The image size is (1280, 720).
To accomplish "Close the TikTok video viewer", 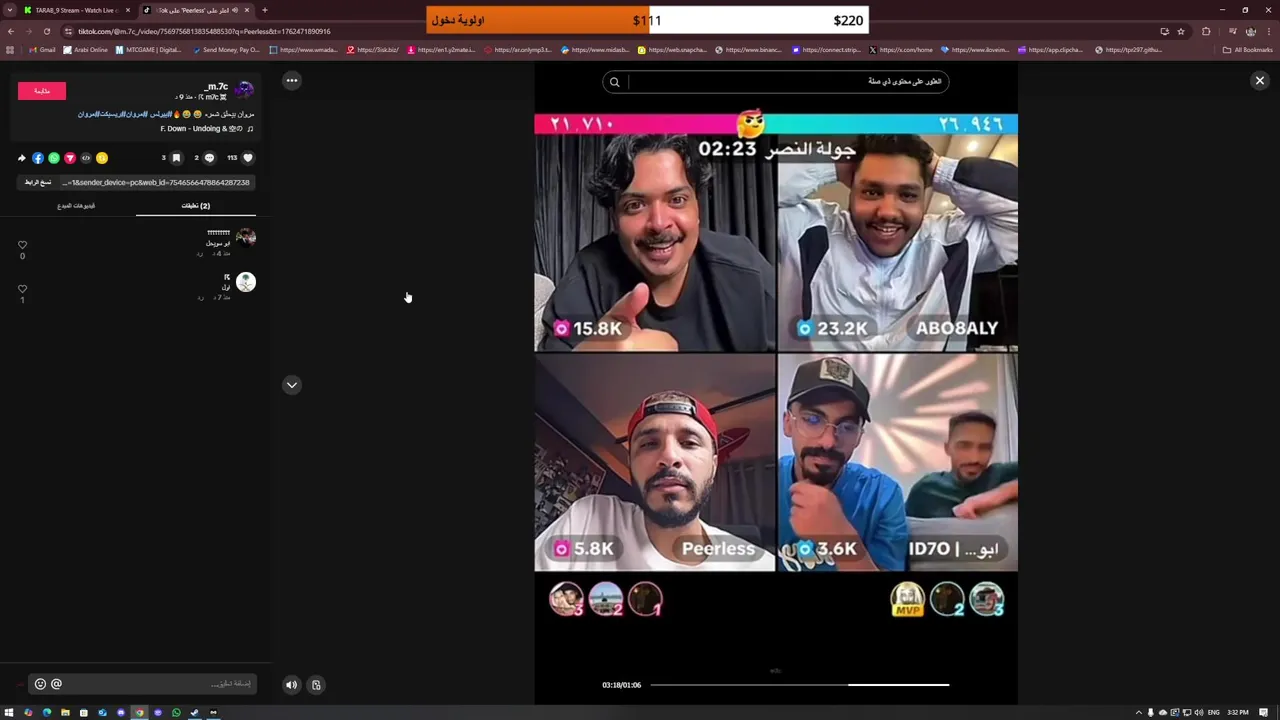I will [x=1259, y=80].
